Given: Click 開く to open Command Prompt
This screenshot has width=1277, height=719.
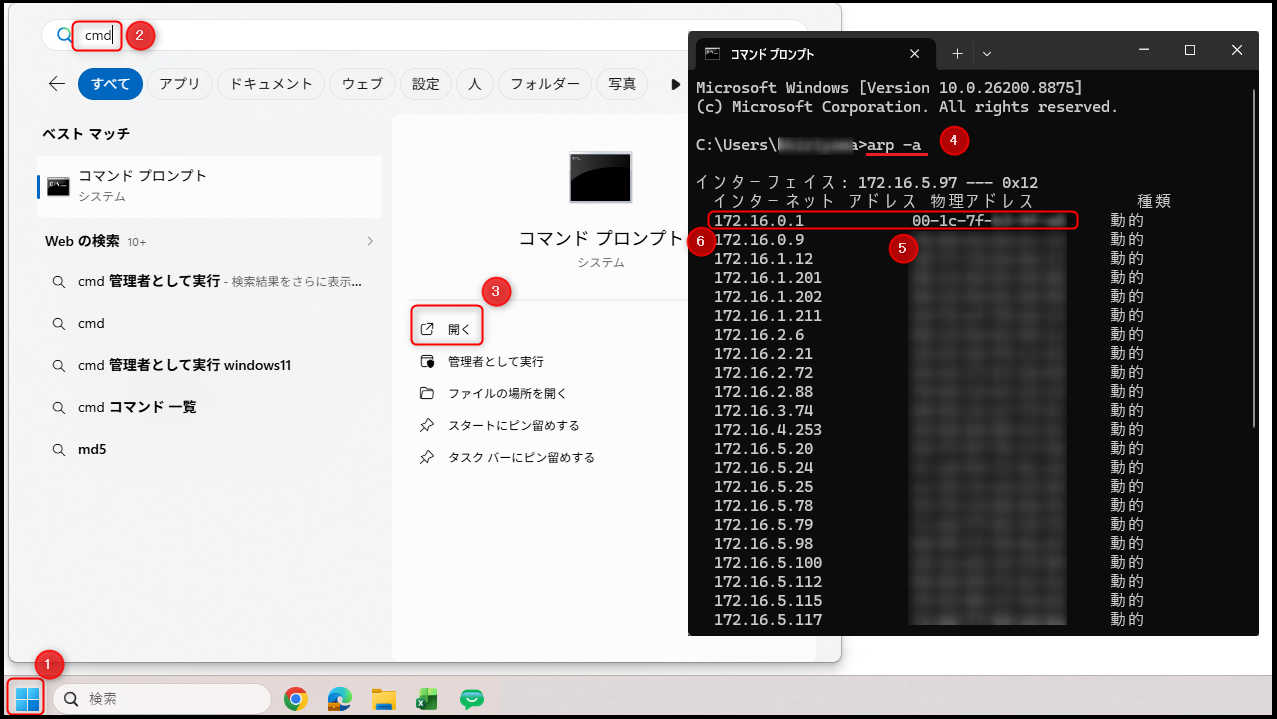Looking at the screenshot, I should (446, 329).
